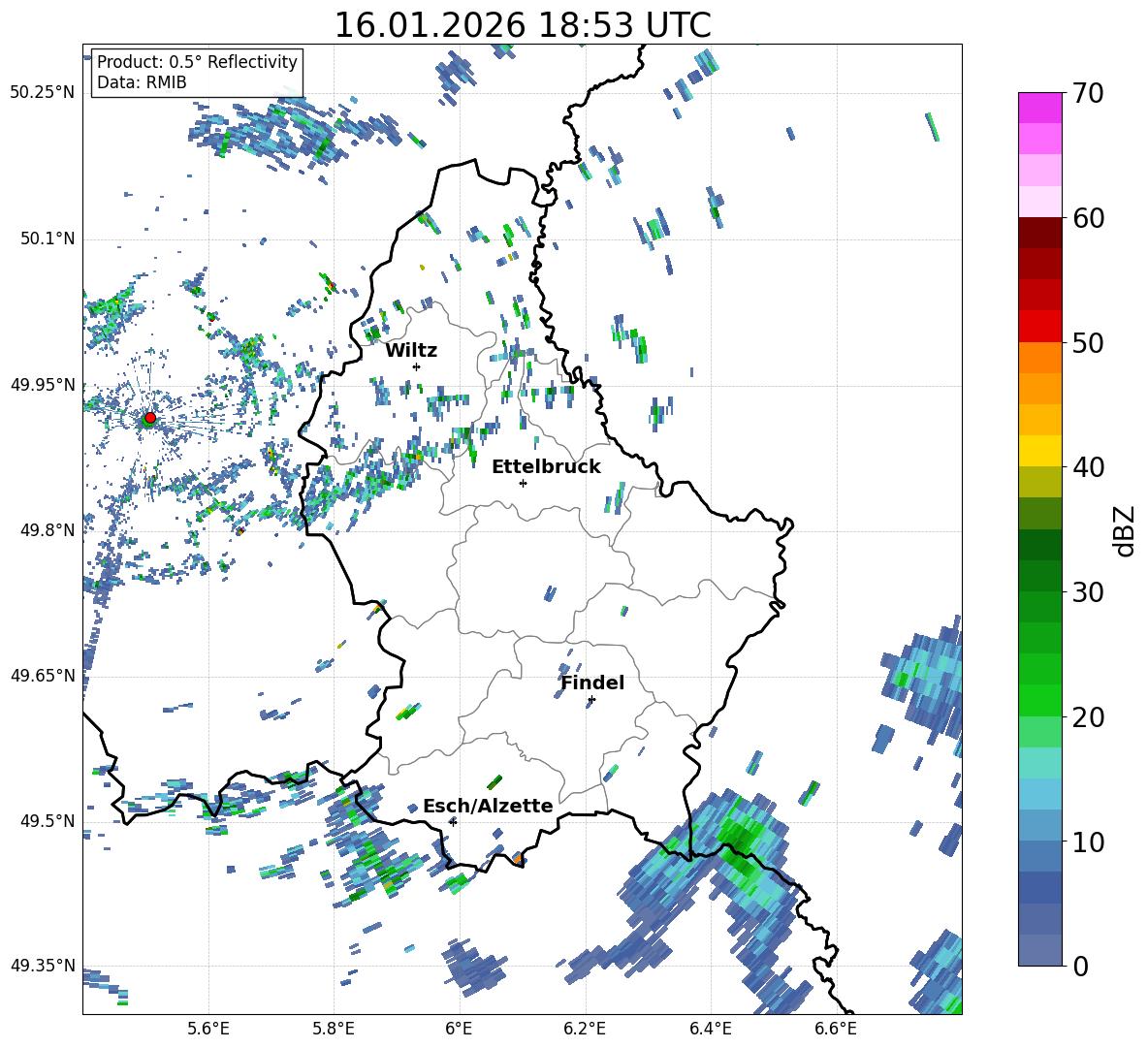1148x1048 pixels.
Task: Click the Product: 0.5° Reflectivity text
Action: [197, 61]
